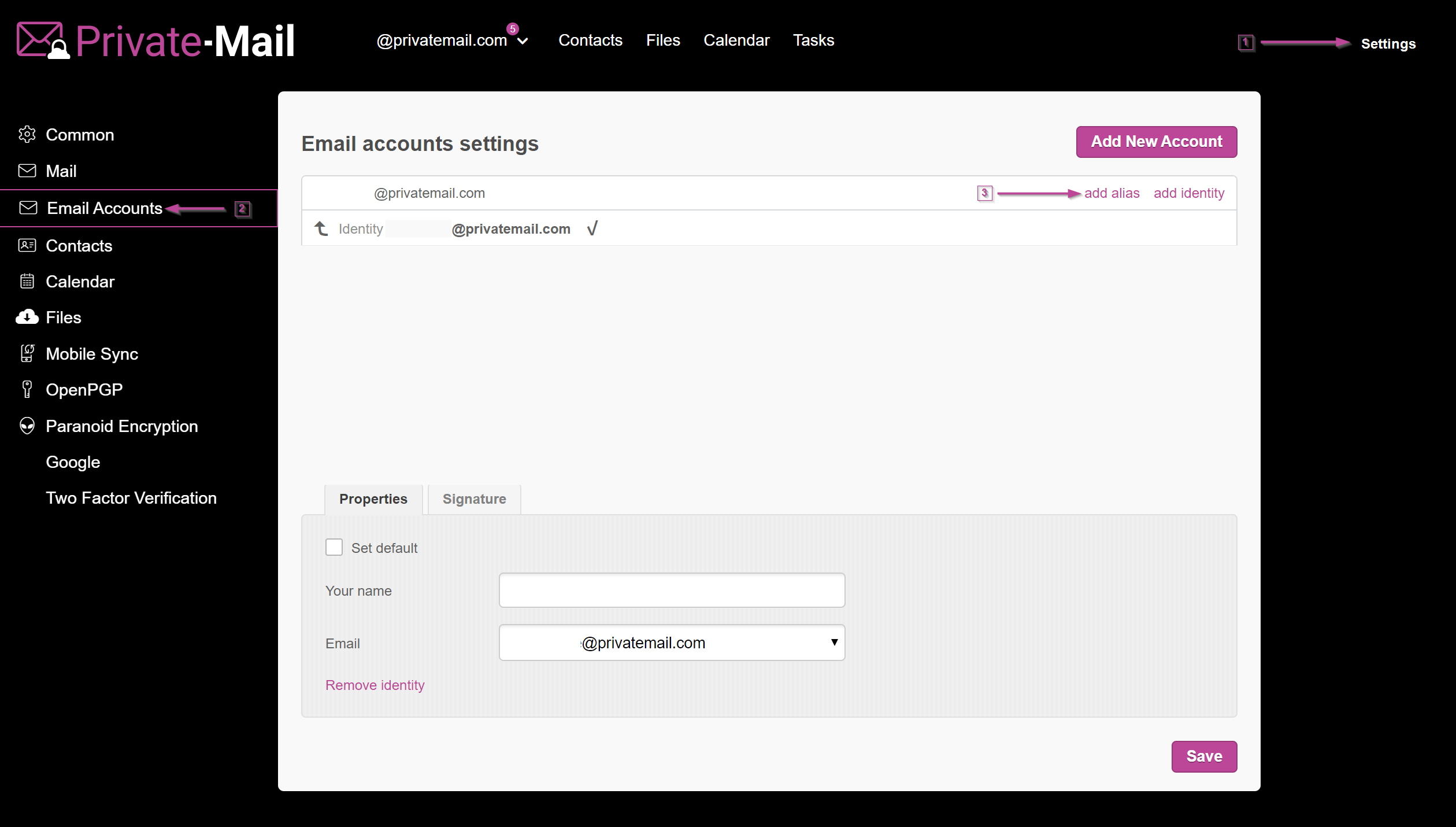Click the Mail envelope icon in sidebar
The image size is (1456, 827).
[x=27, y=171]
